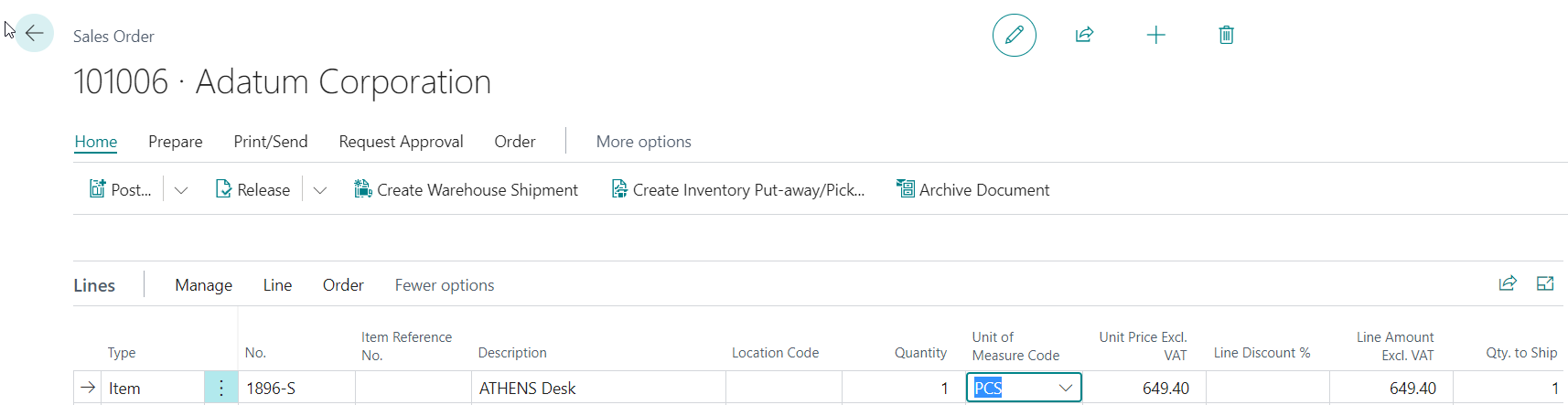Click the ATHENS Desk description cell

point(599,388)
